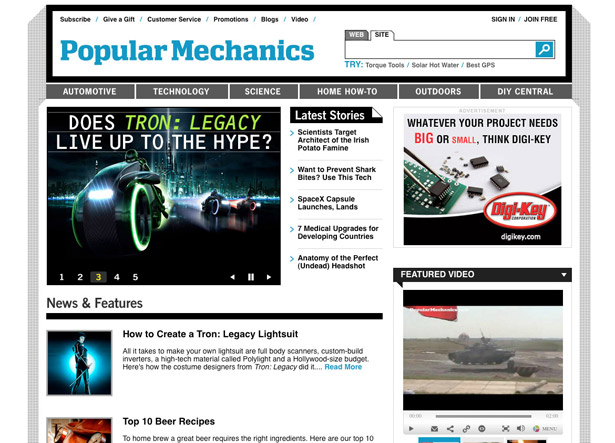Click the Latest Stories heading

(x=330, y=115)
